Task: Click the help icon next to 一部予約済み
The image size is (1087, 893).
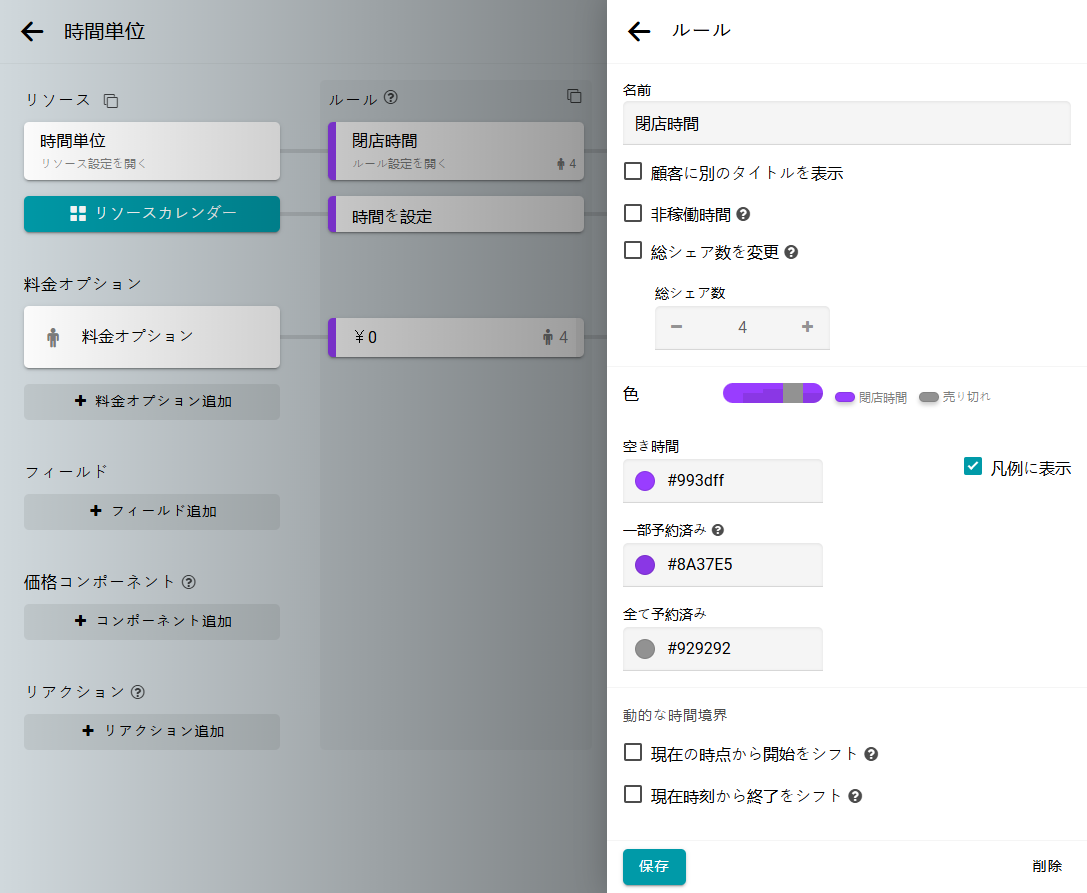Action: [x=717, y=530]
